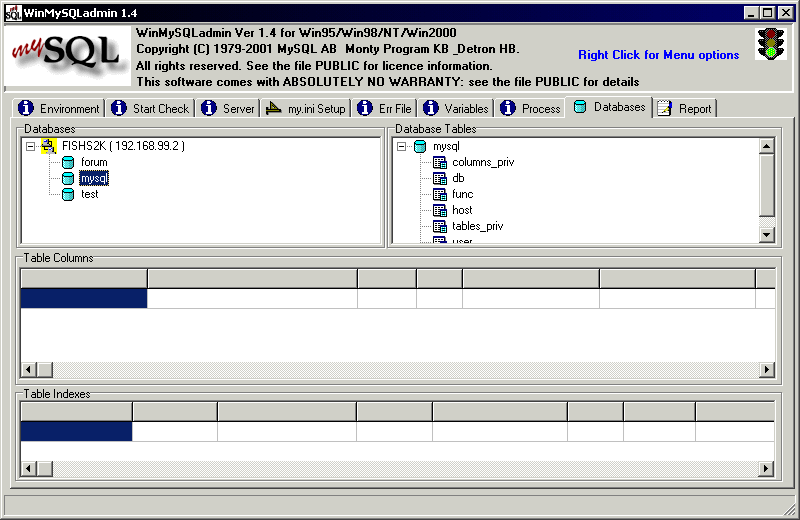Screen dimensions: 800x520
Task: Select the host table name
Action: pyautogui.click(x=462, y=210)
